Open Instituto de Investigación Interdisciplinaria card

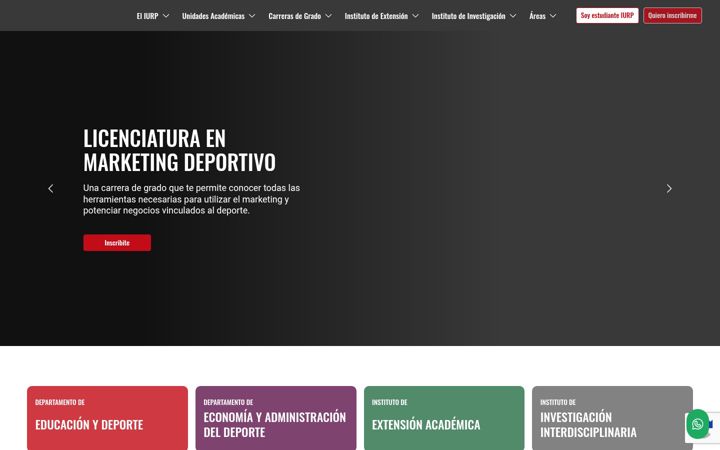tap(612, 418)
